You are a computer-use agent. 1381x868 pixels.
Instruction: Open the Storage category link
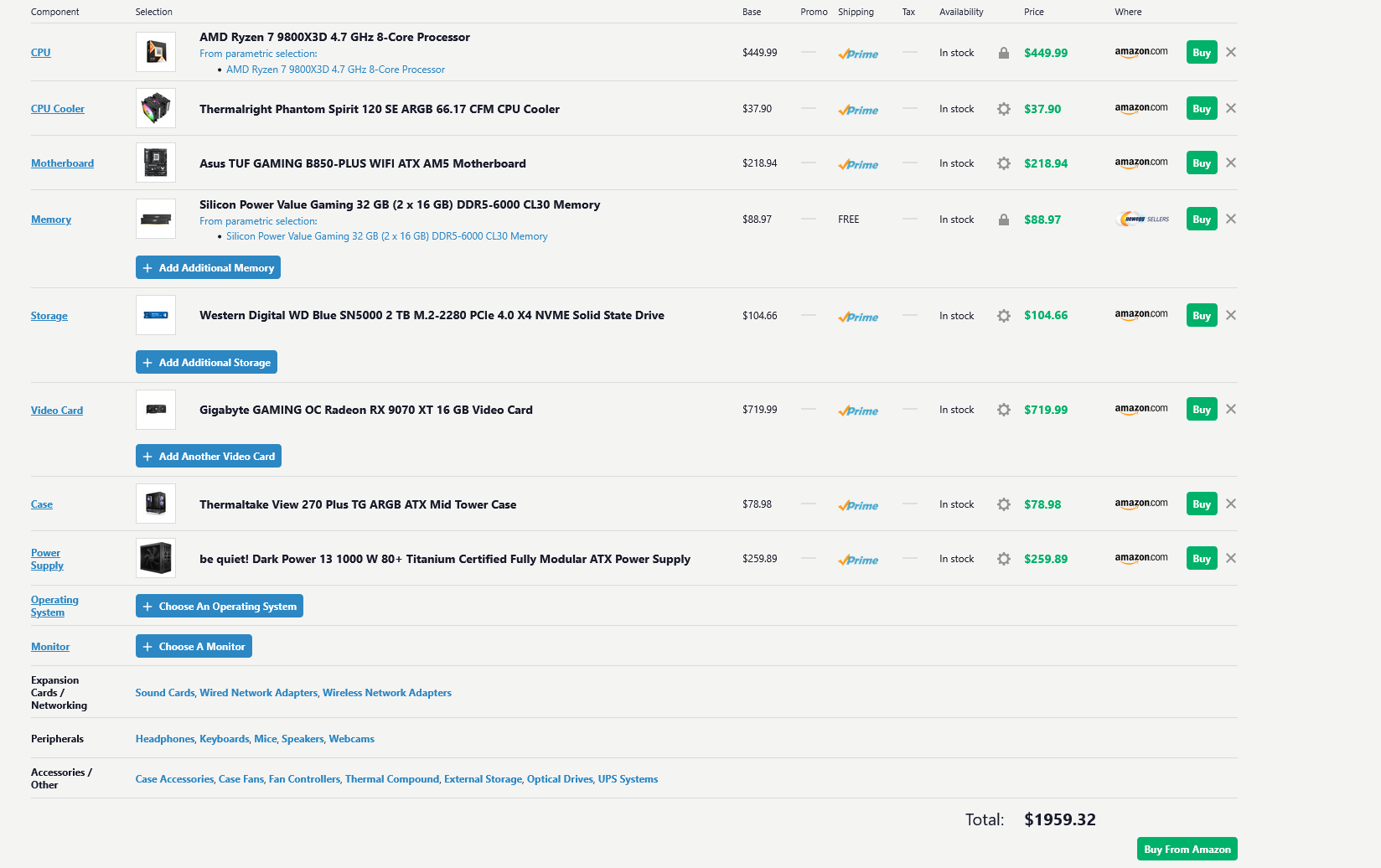pyautogui.click(x=49, y=316)
